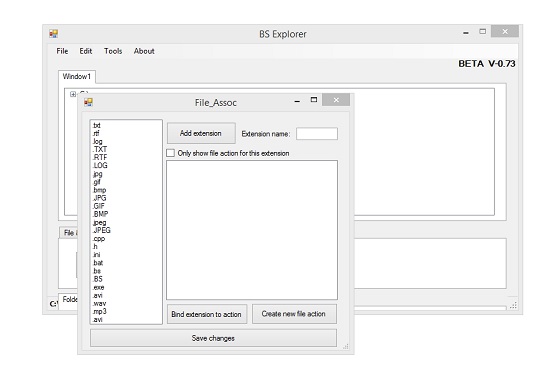Click Create new file action button

(294, 314)
